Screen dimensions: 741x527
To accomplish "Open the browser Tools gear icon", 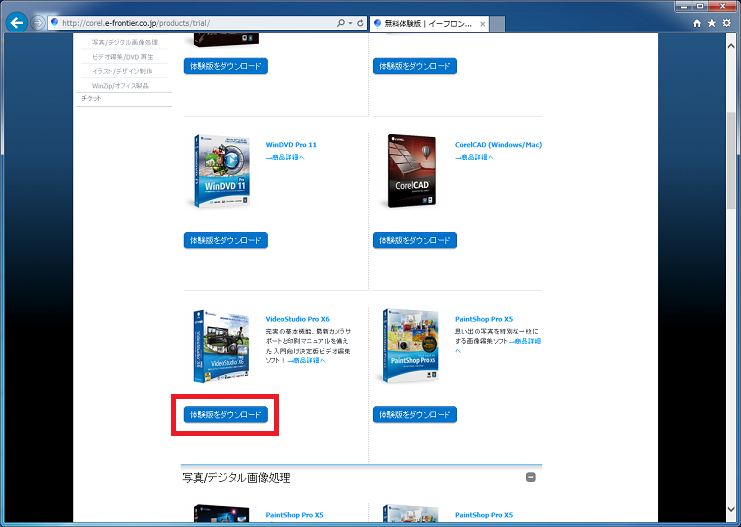I will pyautogui.click(x=726, y=23).
